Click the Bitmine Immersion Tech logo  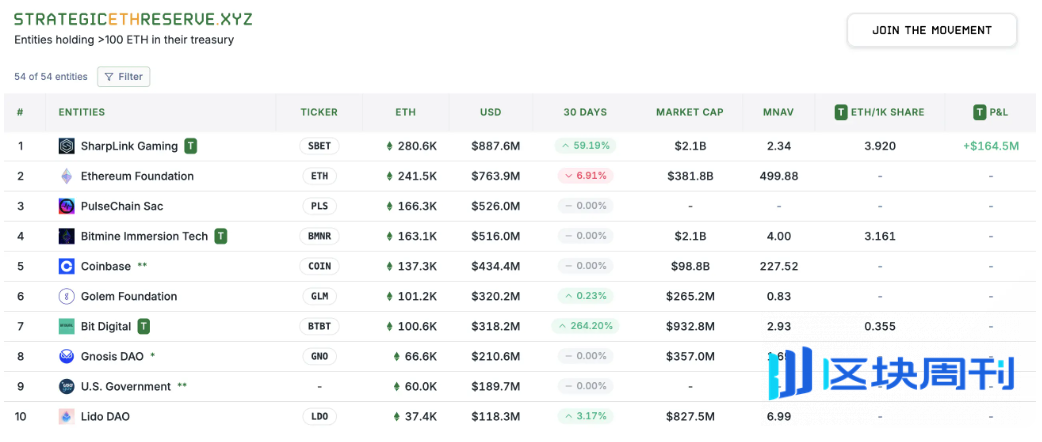pos(67,236)
